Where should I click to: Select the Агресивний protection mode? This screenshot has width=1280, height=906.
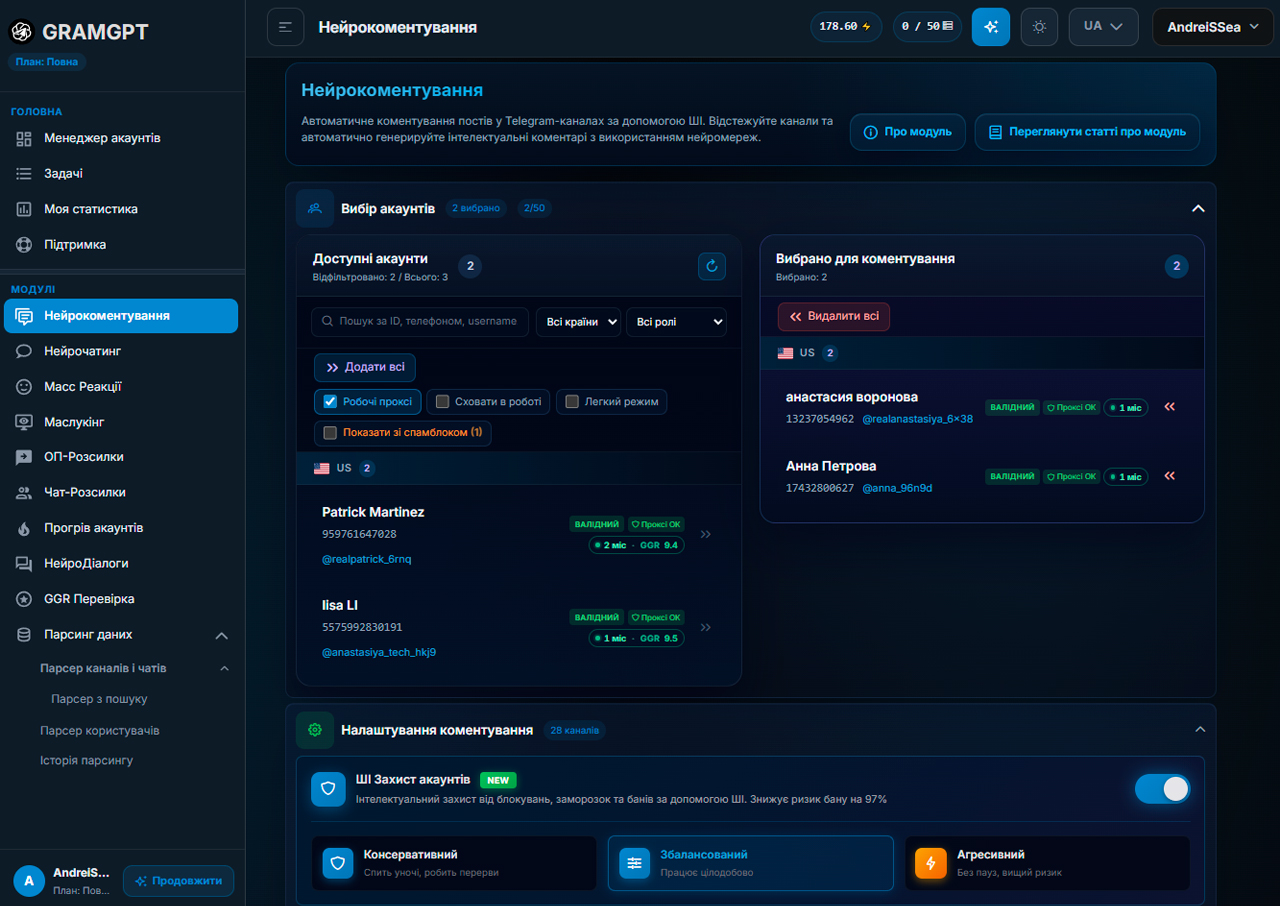[x=1047, y=863]
